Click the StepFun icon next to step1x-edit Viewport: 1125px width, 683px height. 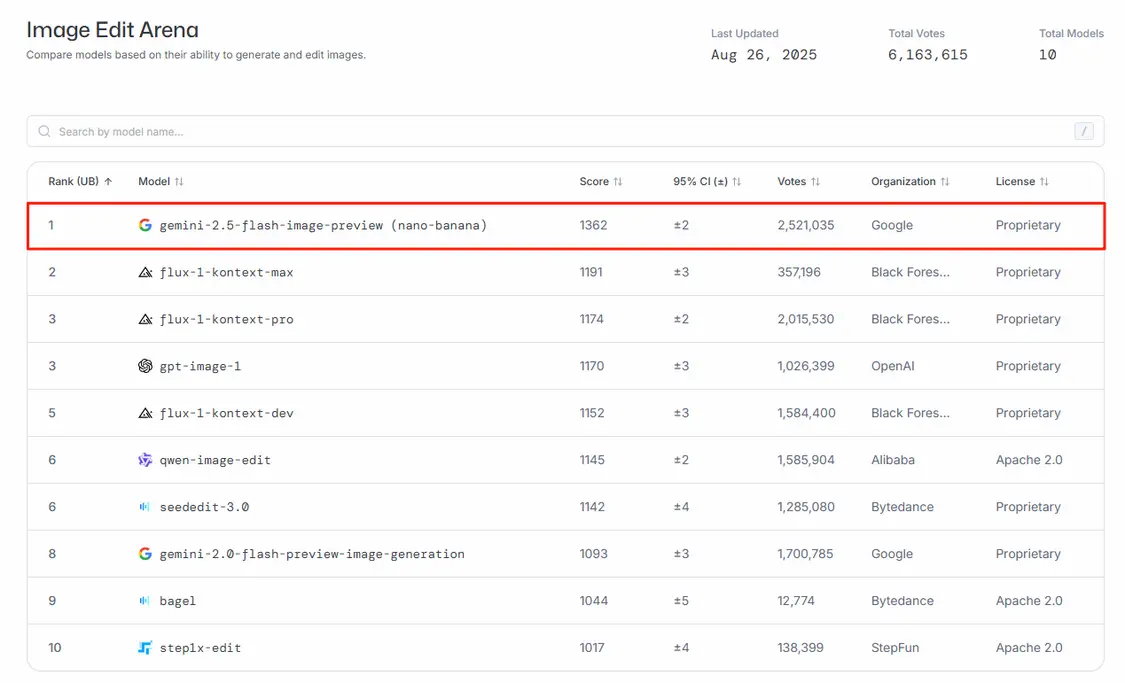coord(145,648)
